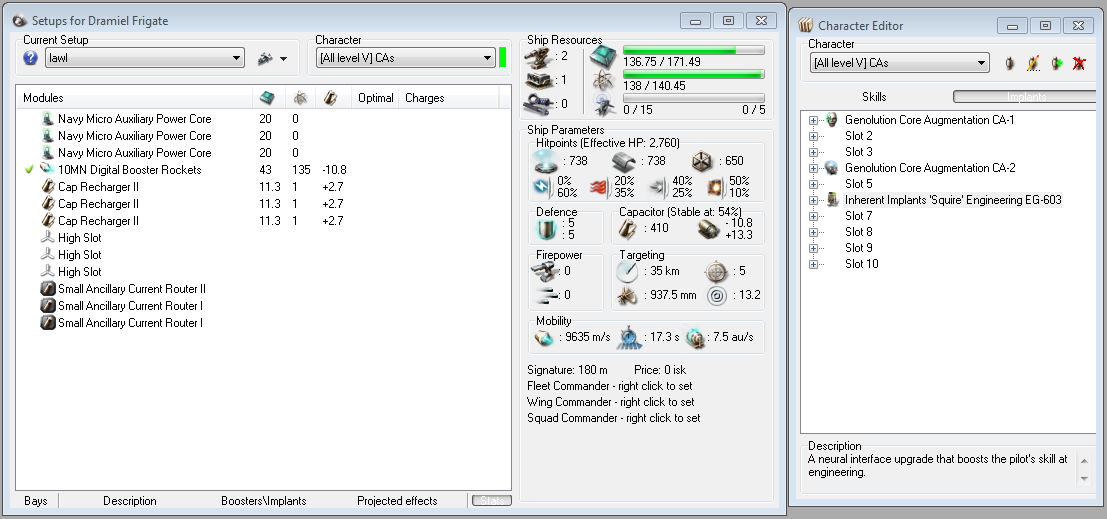Click the capacitor capacity icon showing 410
Viewport: 1107px width, 519px height.
tap(626, 228)
